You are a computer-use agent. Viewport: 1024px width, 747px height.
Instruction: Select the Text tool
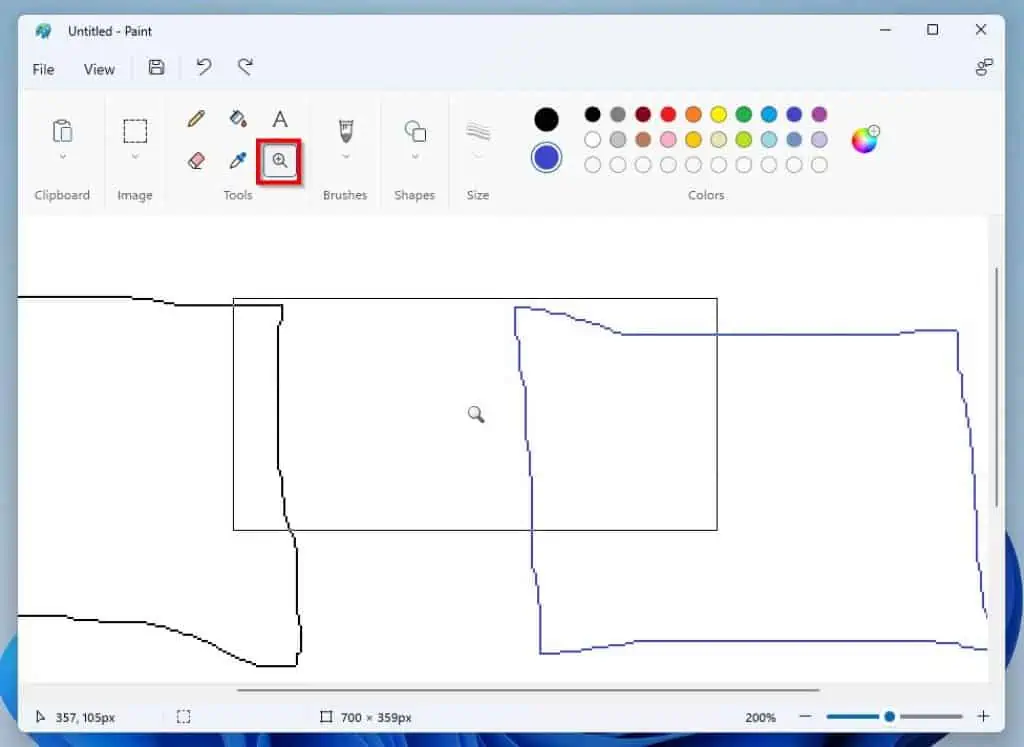(x=280, y=118)
